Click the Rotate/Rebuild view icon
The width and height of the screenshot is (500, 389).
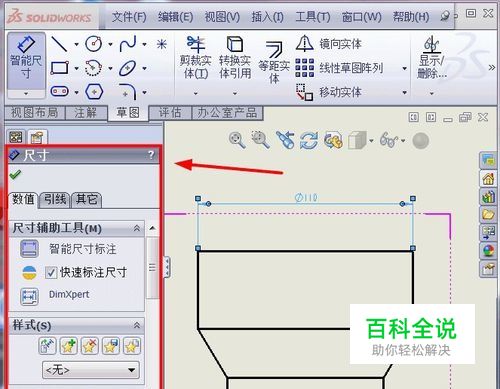pos(309,140)
